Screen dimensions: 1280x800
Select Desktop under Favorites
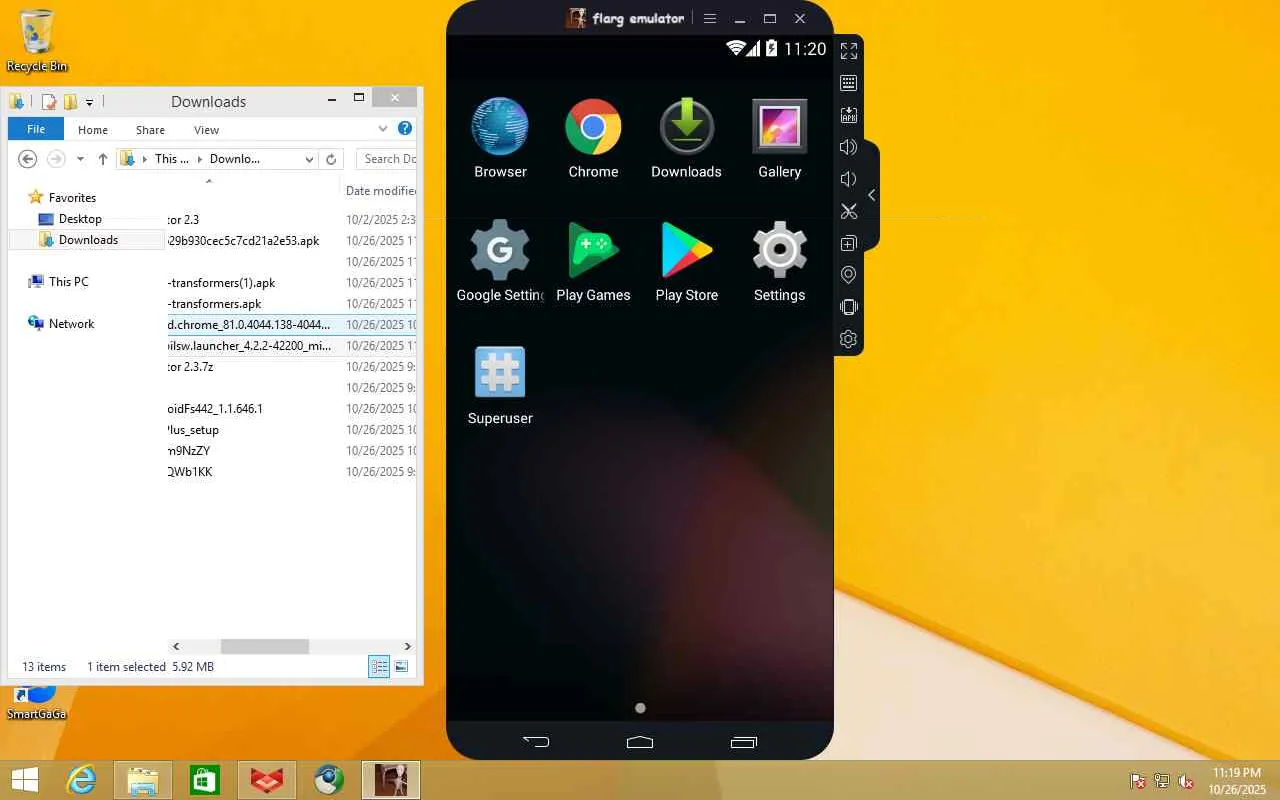tap(80, 219)
